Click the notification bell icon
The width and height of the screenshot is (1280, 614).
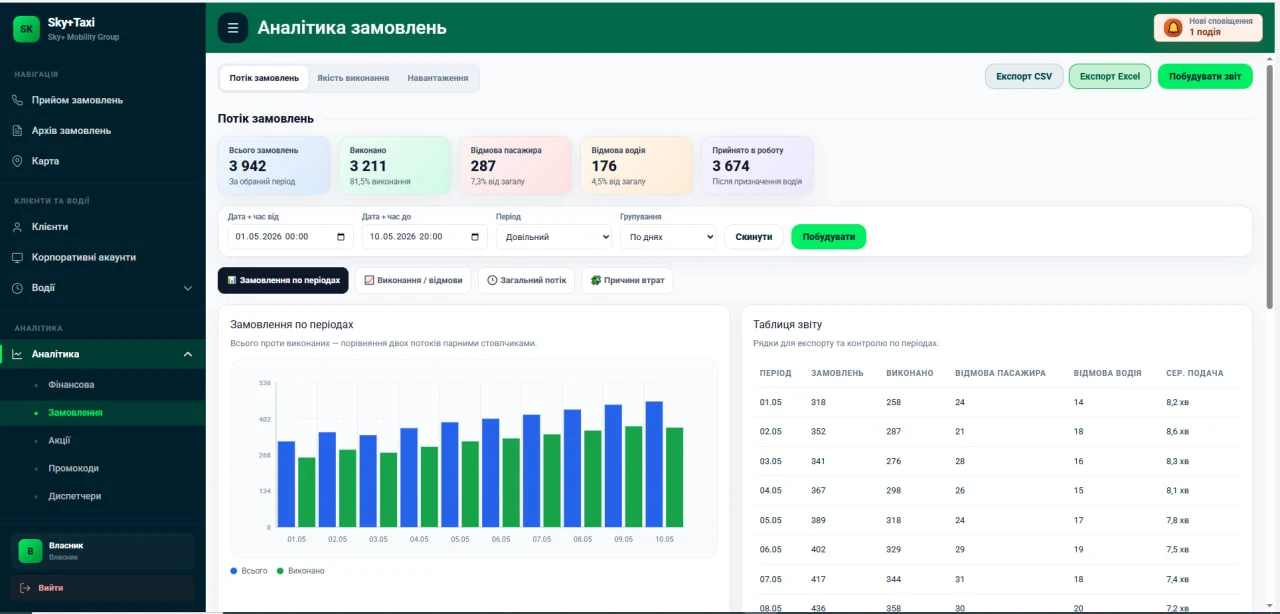tap(1173, 28)
